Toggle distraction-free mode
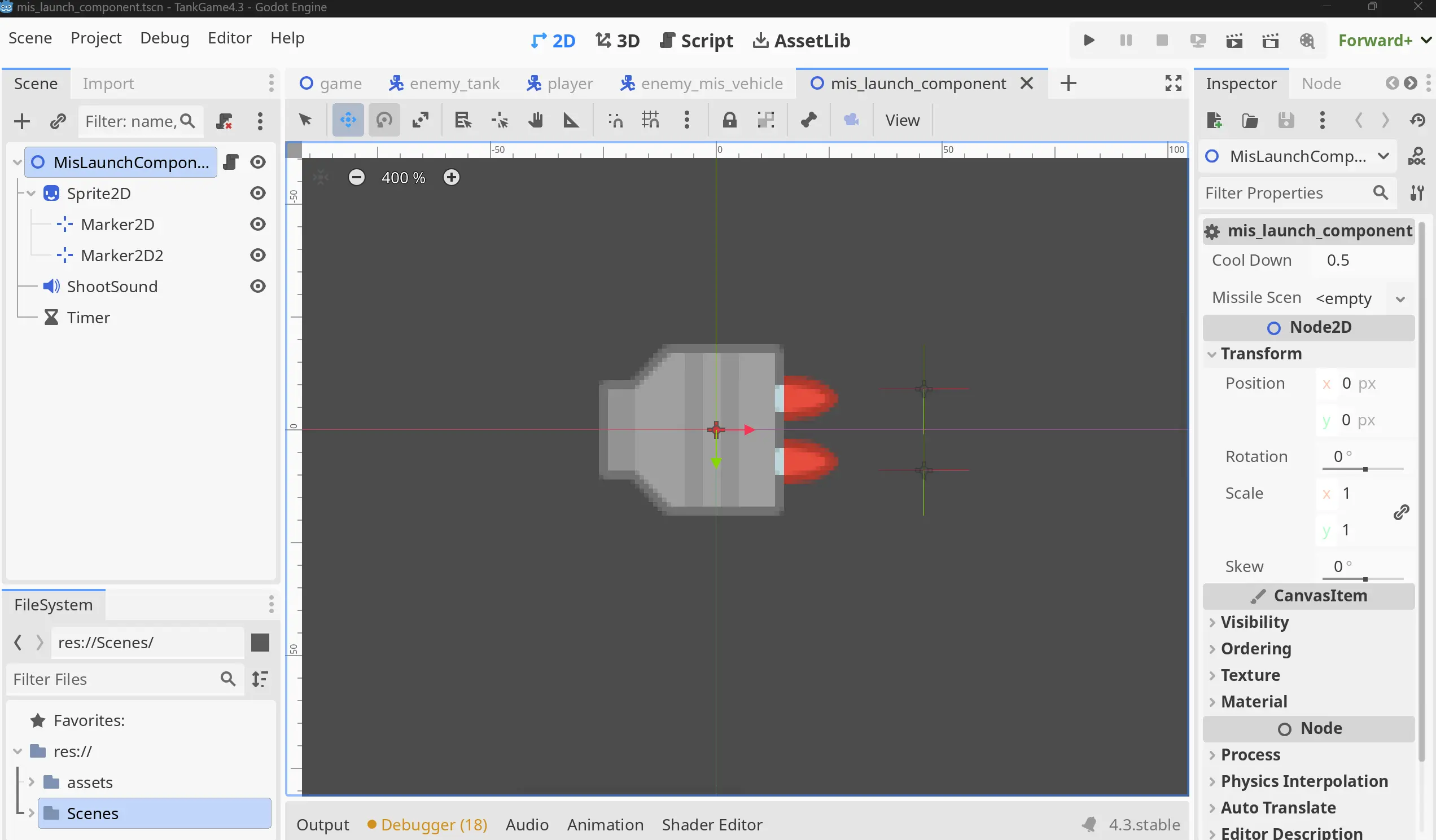Image resolution: width=1436 pixels, height=840 pixels. pos(1174,83)
